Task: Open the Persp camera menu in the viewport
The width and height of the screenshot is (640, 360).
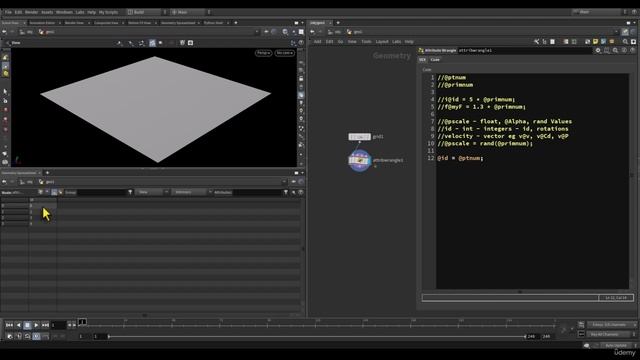Action: (263, 53)
